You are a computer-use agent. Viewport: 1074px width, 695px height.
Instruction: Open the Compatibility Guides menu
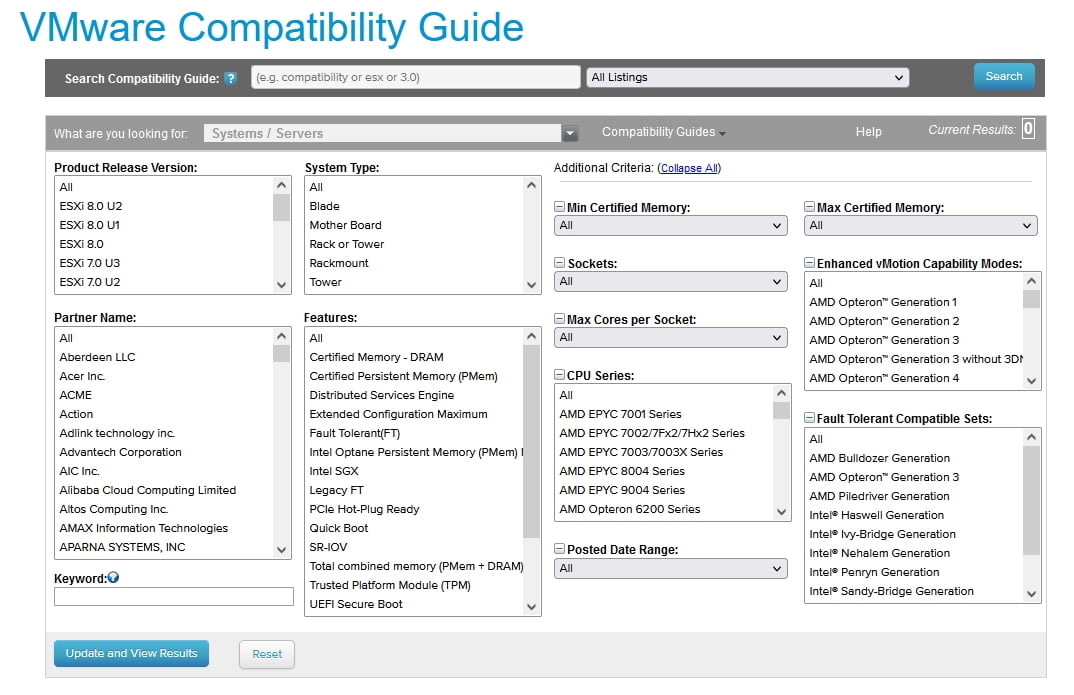[x=663, y=131]
